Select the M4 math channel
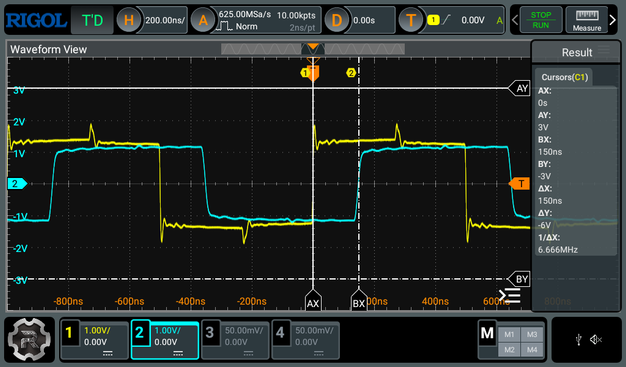The height and width of the screenshot is (367, 626). click(532, 350)
